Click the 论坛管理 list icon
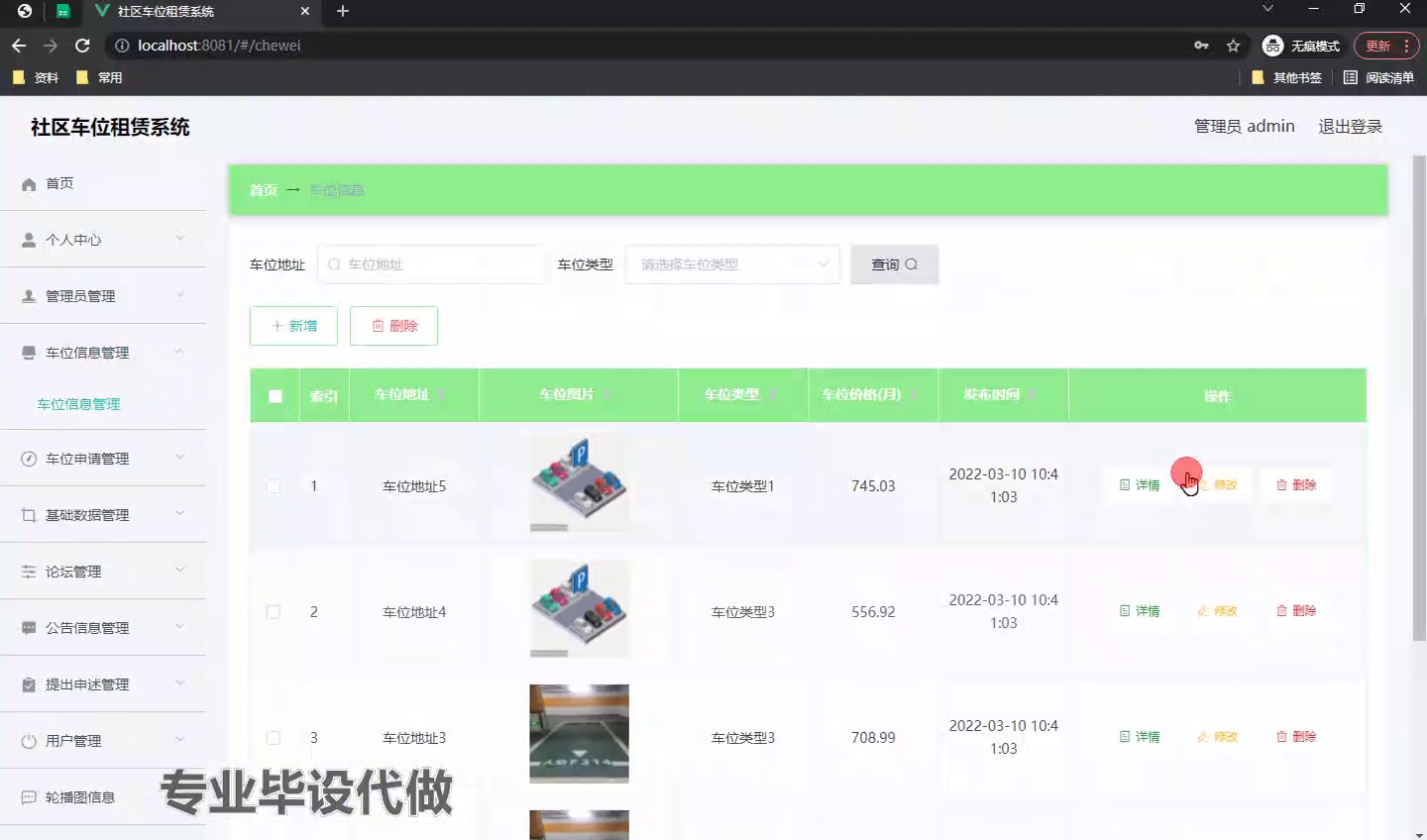This screenshot has height=840, width=1427. 29,572
